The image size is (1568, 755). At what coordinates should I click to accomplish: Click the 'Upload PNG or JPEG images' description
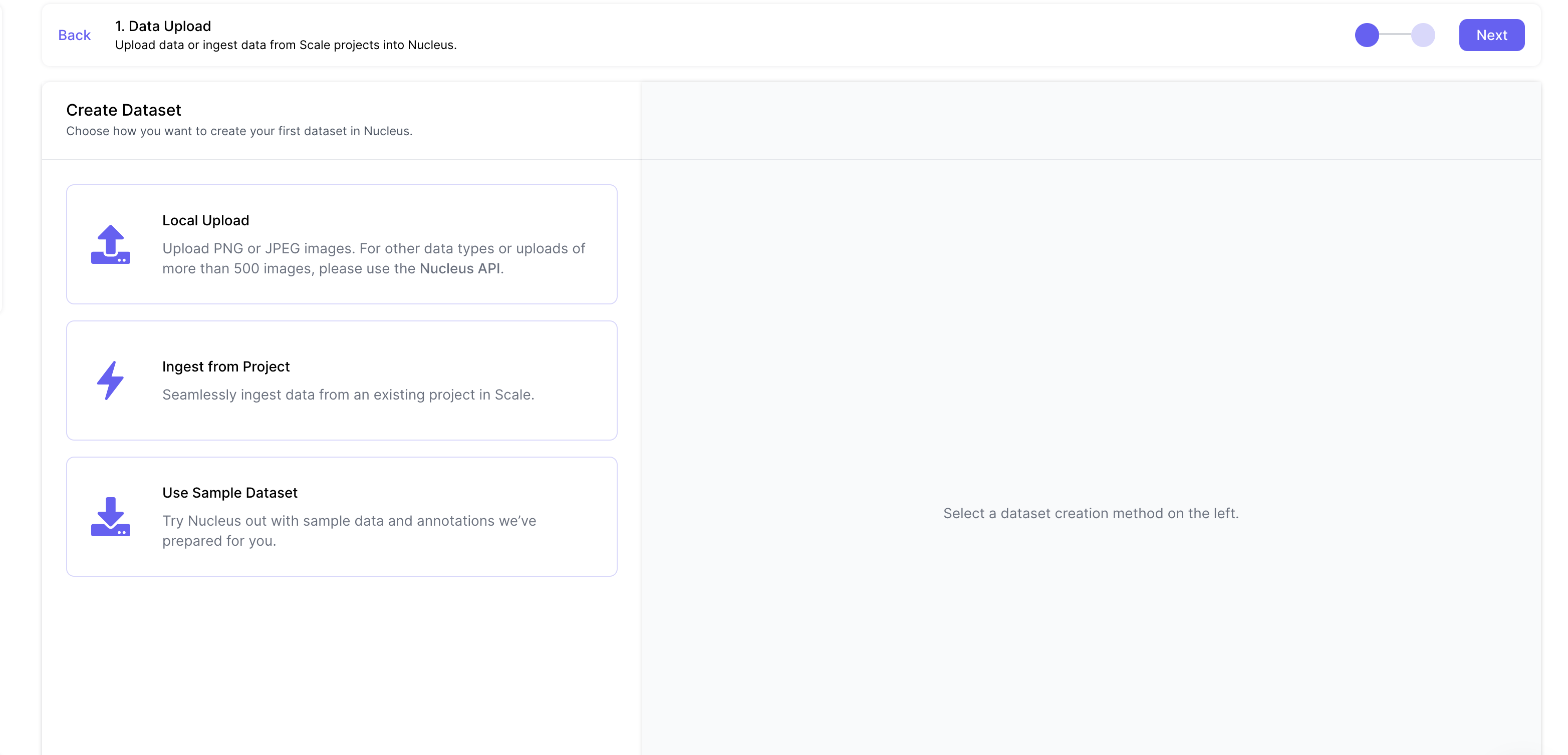click(x=373, y=248)
